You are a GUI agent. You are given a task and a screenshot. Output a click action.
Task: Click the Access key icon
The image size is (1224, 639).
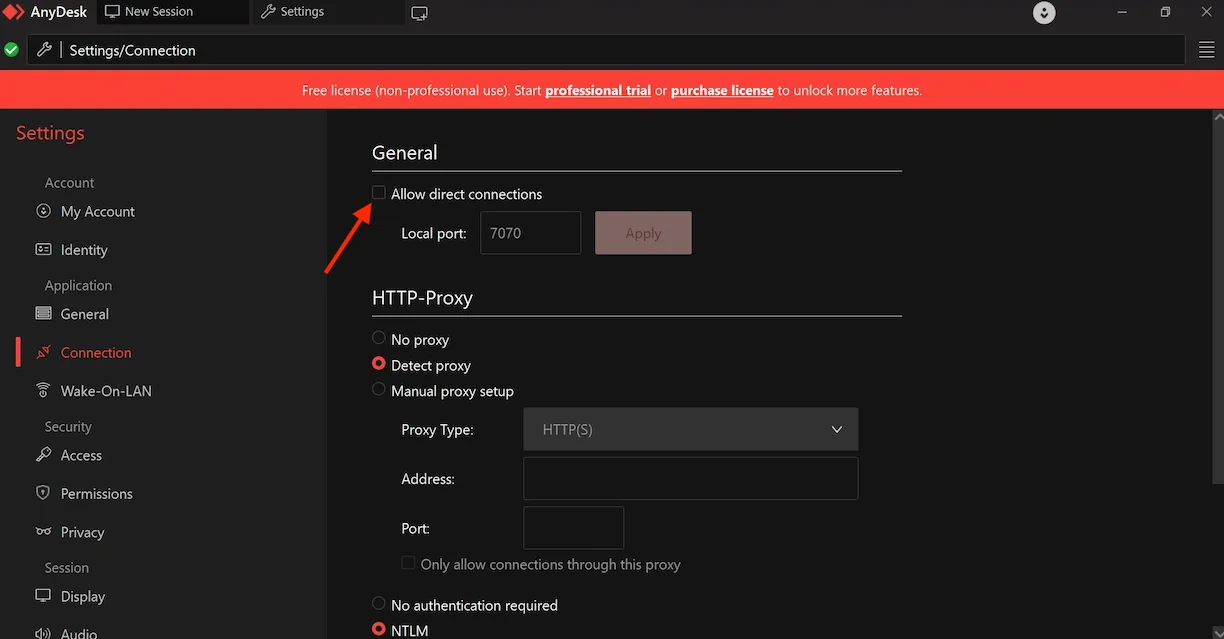pos(43,454)
